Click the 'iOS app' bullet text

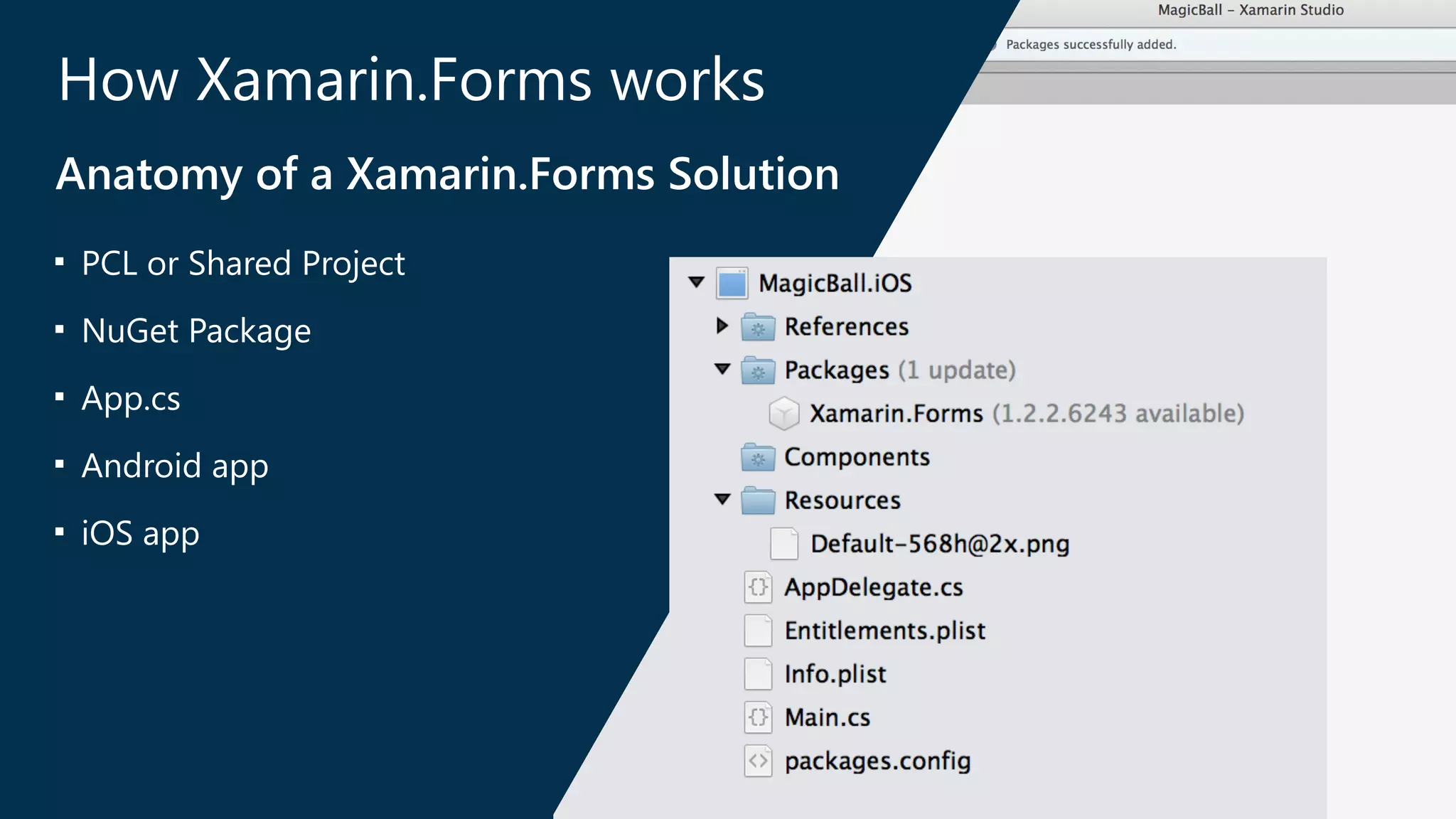[x=140, y=534]
